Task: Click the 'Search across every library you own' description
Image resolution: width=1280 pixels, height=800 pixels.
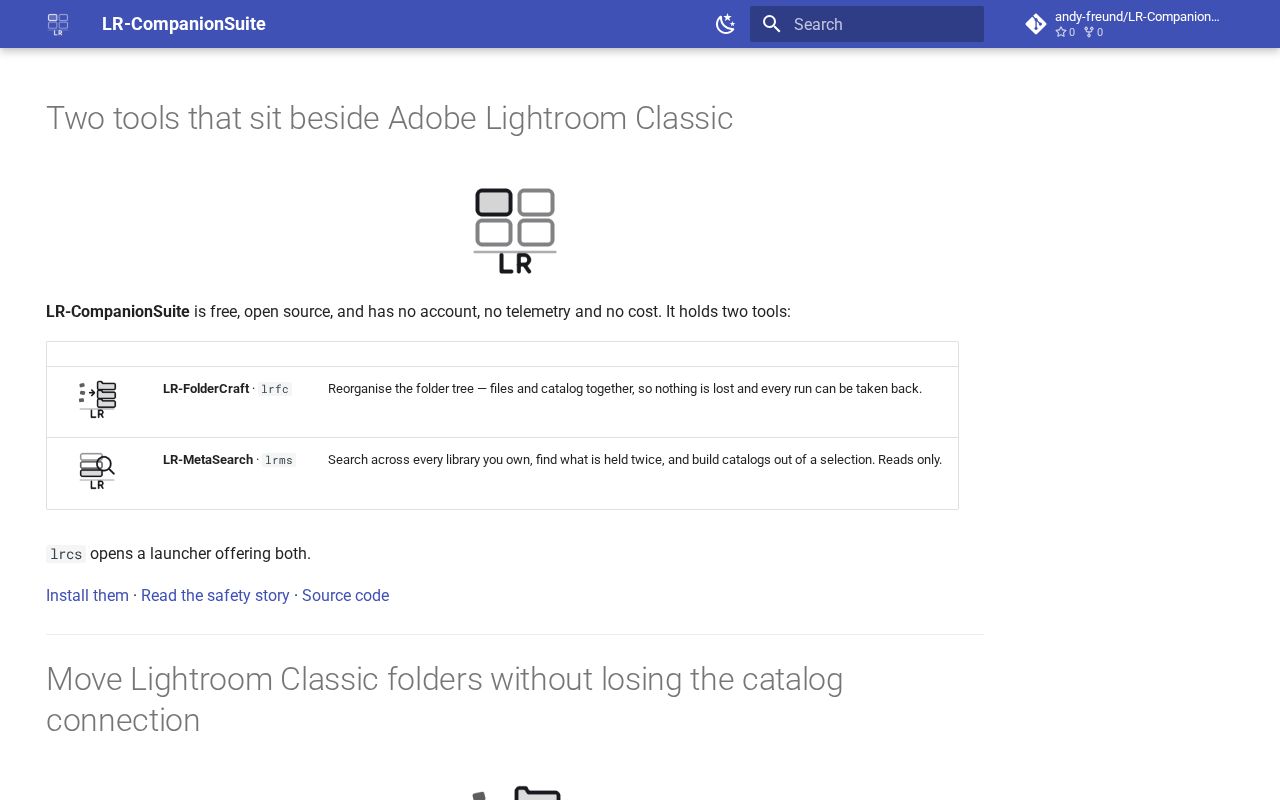Action: [635, 460]
